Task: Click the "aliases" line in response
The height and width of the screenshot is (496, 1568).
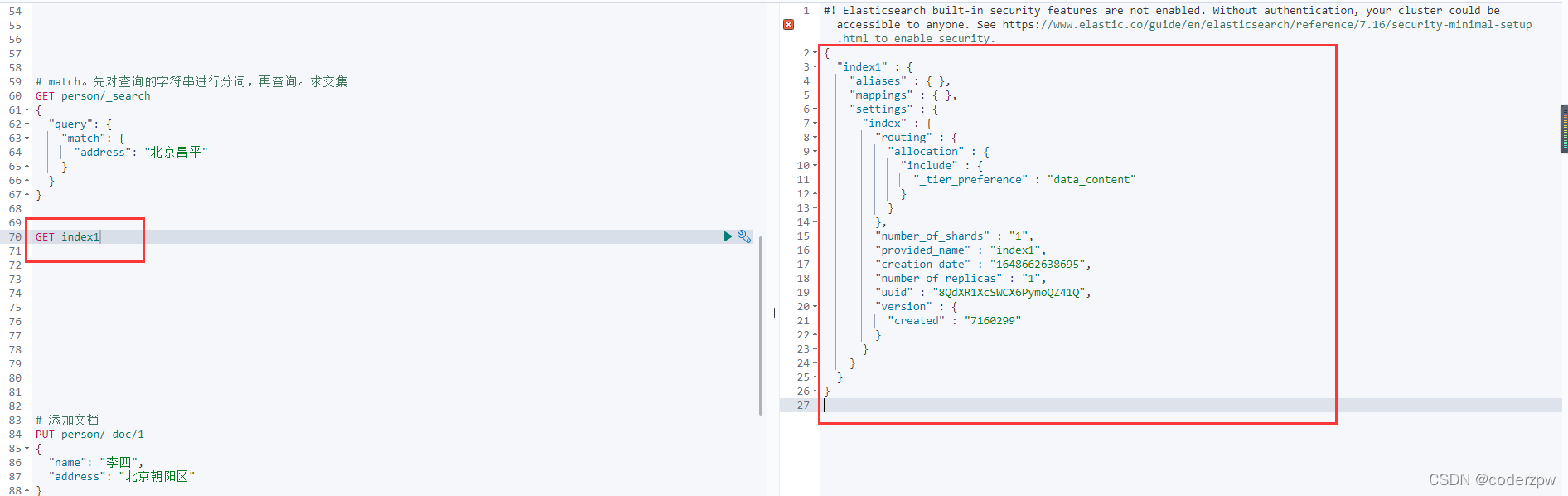Action: click(x=900, y=81)
